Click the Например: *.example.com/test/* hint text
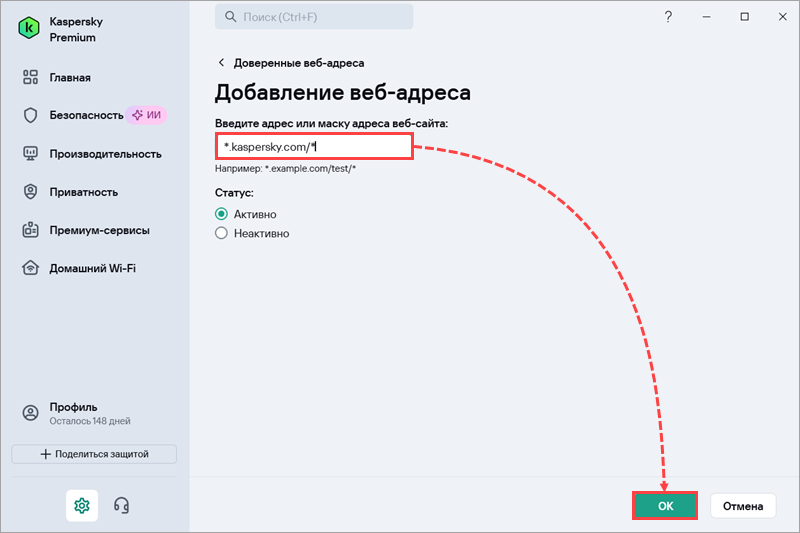This screenshot has height=533, width=800. click(285, 169)
